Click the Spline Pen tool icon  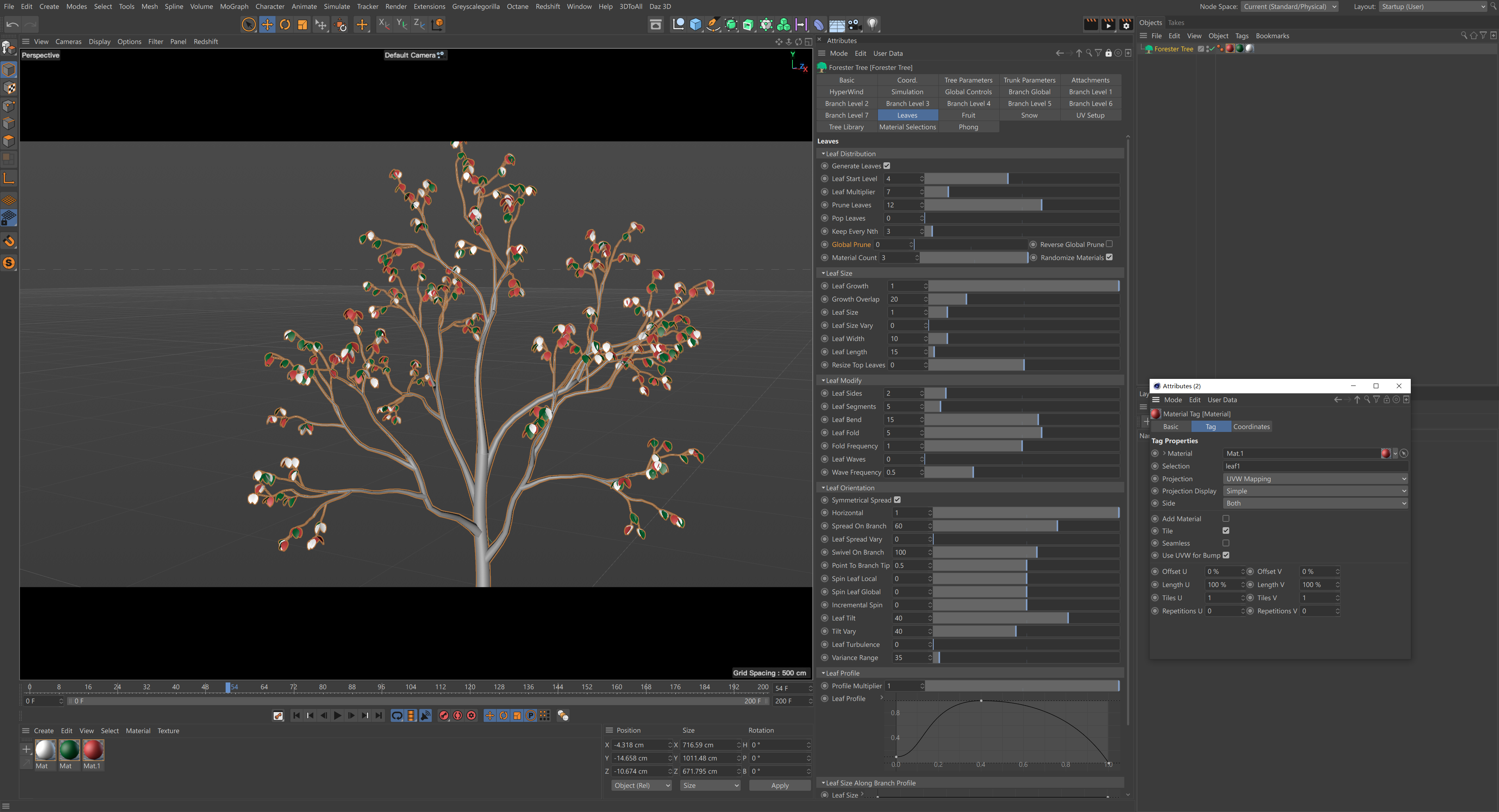(x=714, y=25)
